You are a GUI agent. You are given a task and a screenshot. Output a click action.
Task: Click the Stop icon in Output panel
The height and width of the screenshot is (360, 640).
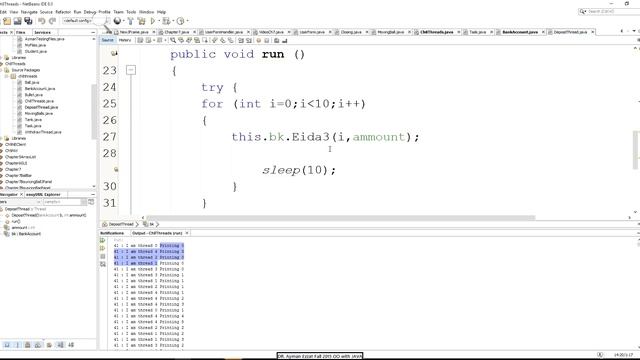pos(102,256)
